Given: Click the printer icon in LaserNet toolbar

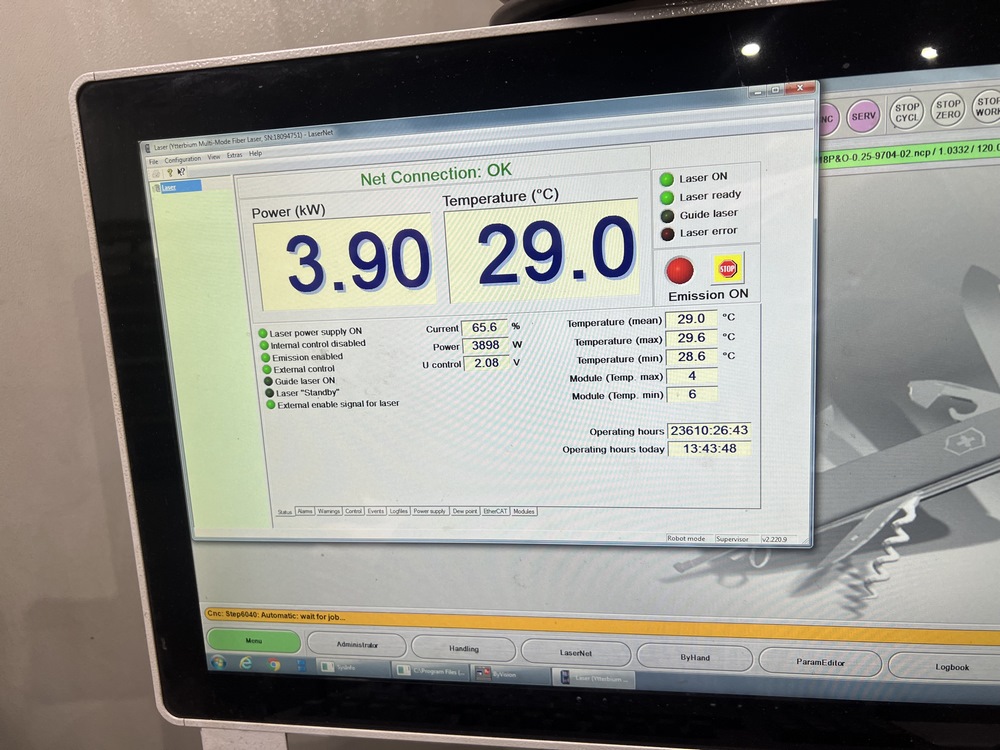Looking at the screenshot, I should click(x=156, y=173).
